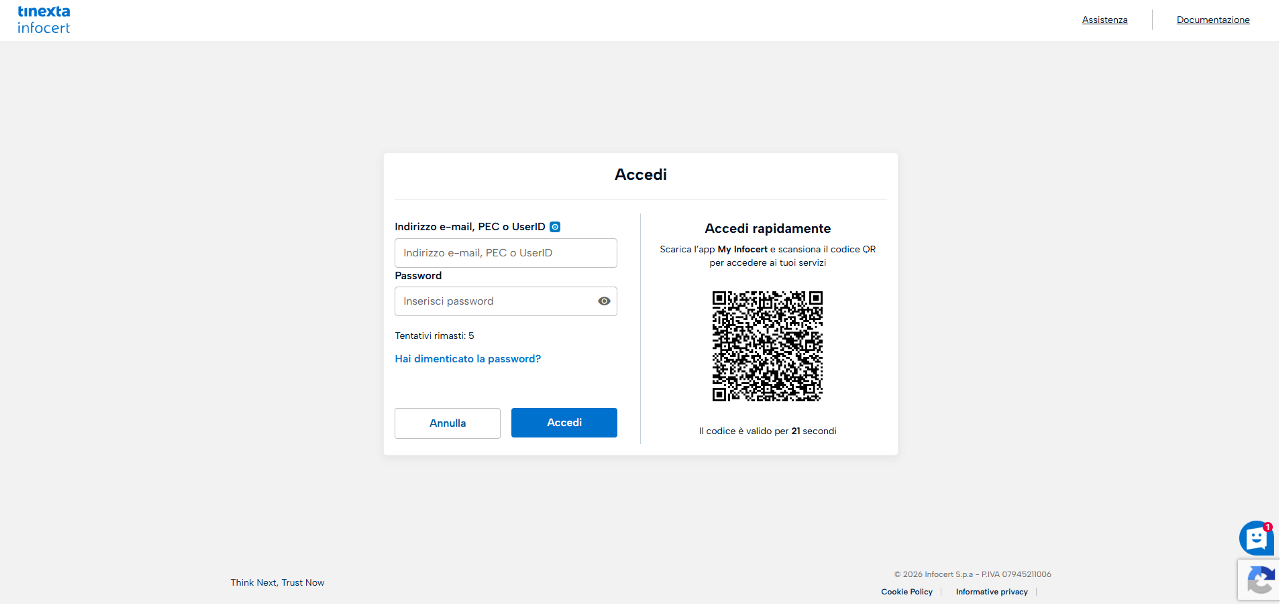Show password using the eye icon
The height and width of the screenshot is (605, 1280).
coord(604,301)
